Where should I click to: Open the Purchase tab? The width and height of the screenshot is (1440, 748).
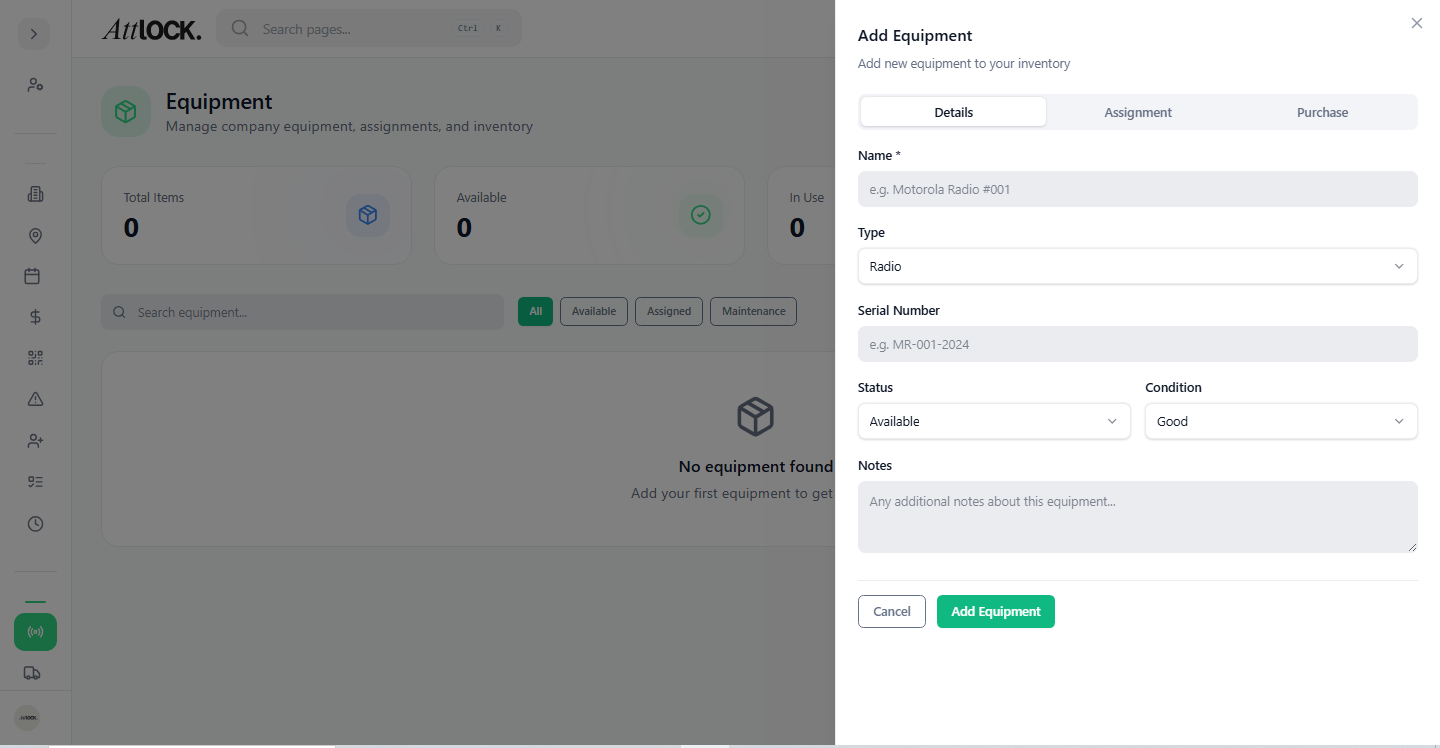[x=1322, y=112]
